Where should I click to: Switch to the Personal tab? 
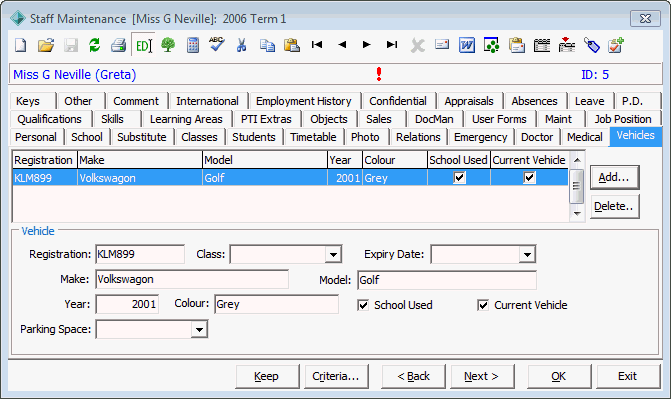[36, 137]
